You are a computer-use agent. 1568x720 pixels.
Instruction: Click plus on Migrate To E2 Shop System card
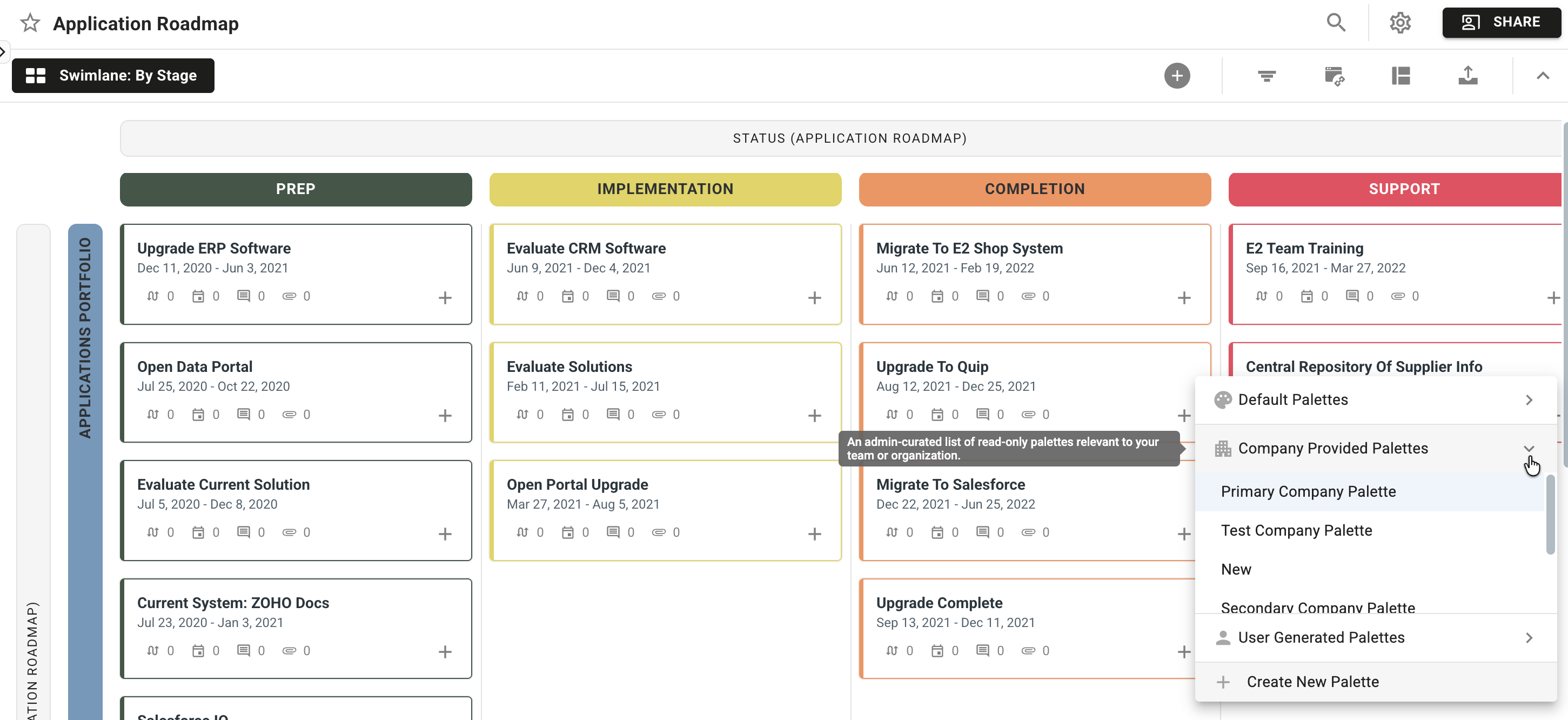1184,297
